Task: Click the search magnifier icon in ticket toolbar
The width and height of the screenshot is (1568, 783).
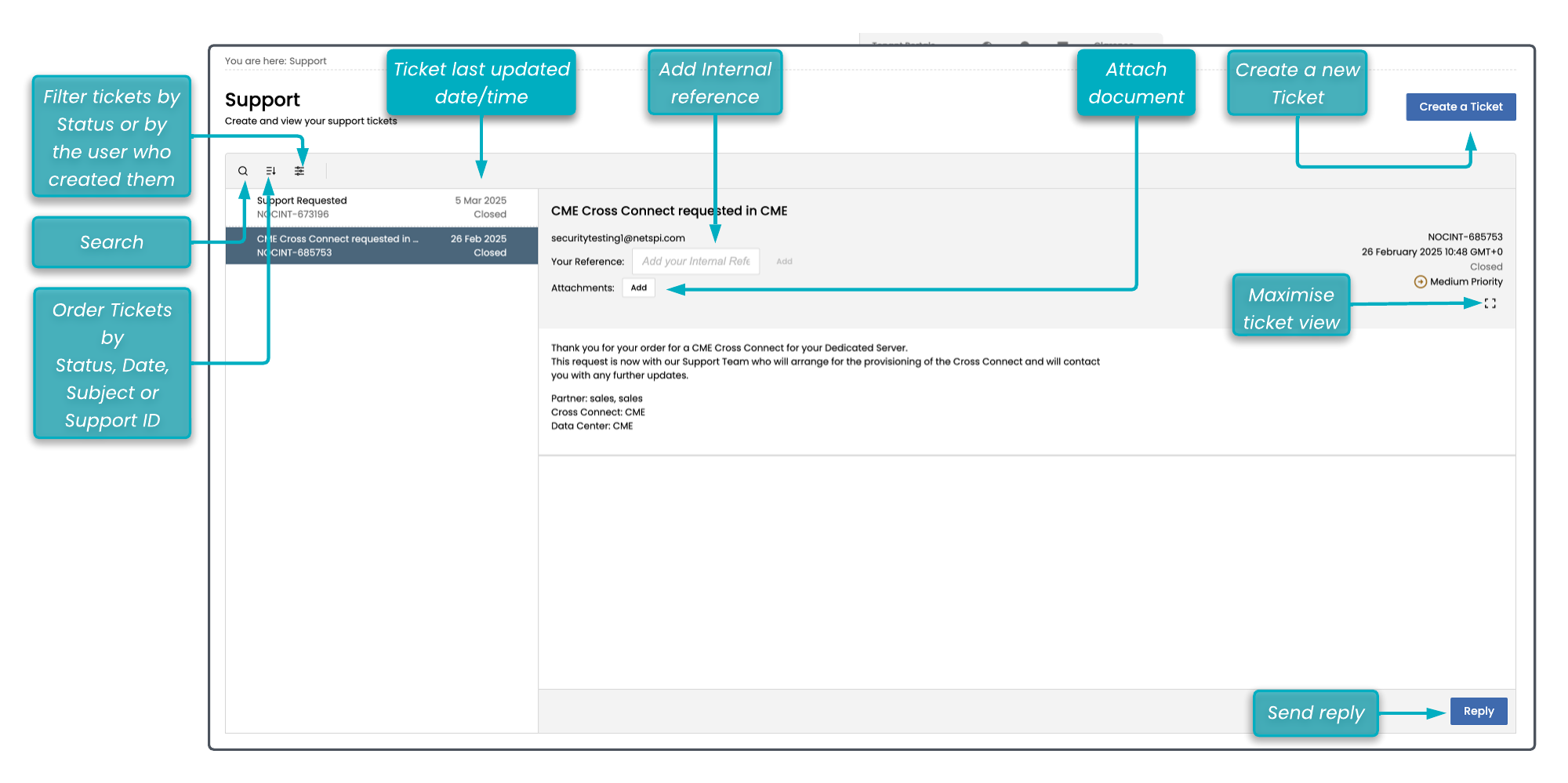Action: pyautogui.click(x=243, y=171)
